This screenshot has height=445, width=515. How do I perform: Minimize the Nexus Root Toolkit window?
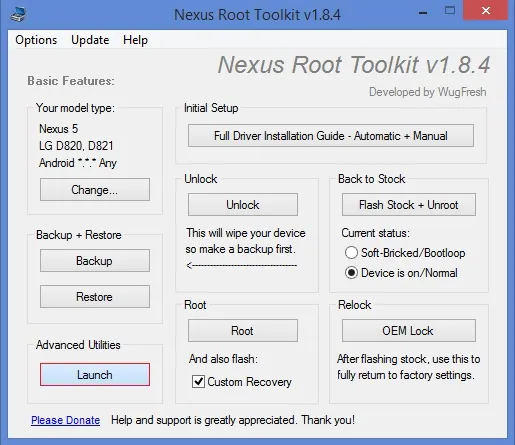pos(423,13)
